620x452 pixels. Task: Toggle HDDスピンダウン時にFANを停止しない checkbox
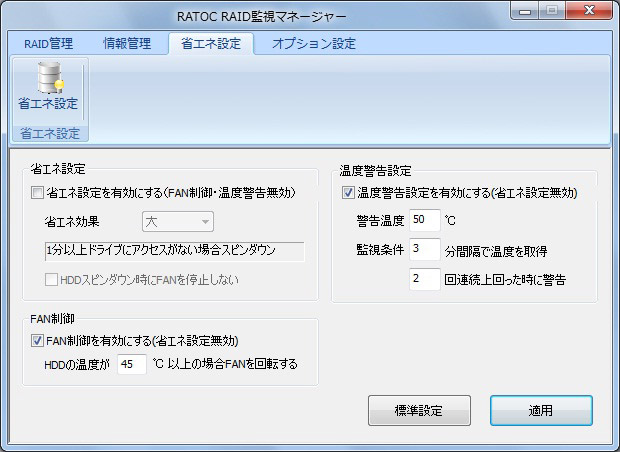(51, 280)
